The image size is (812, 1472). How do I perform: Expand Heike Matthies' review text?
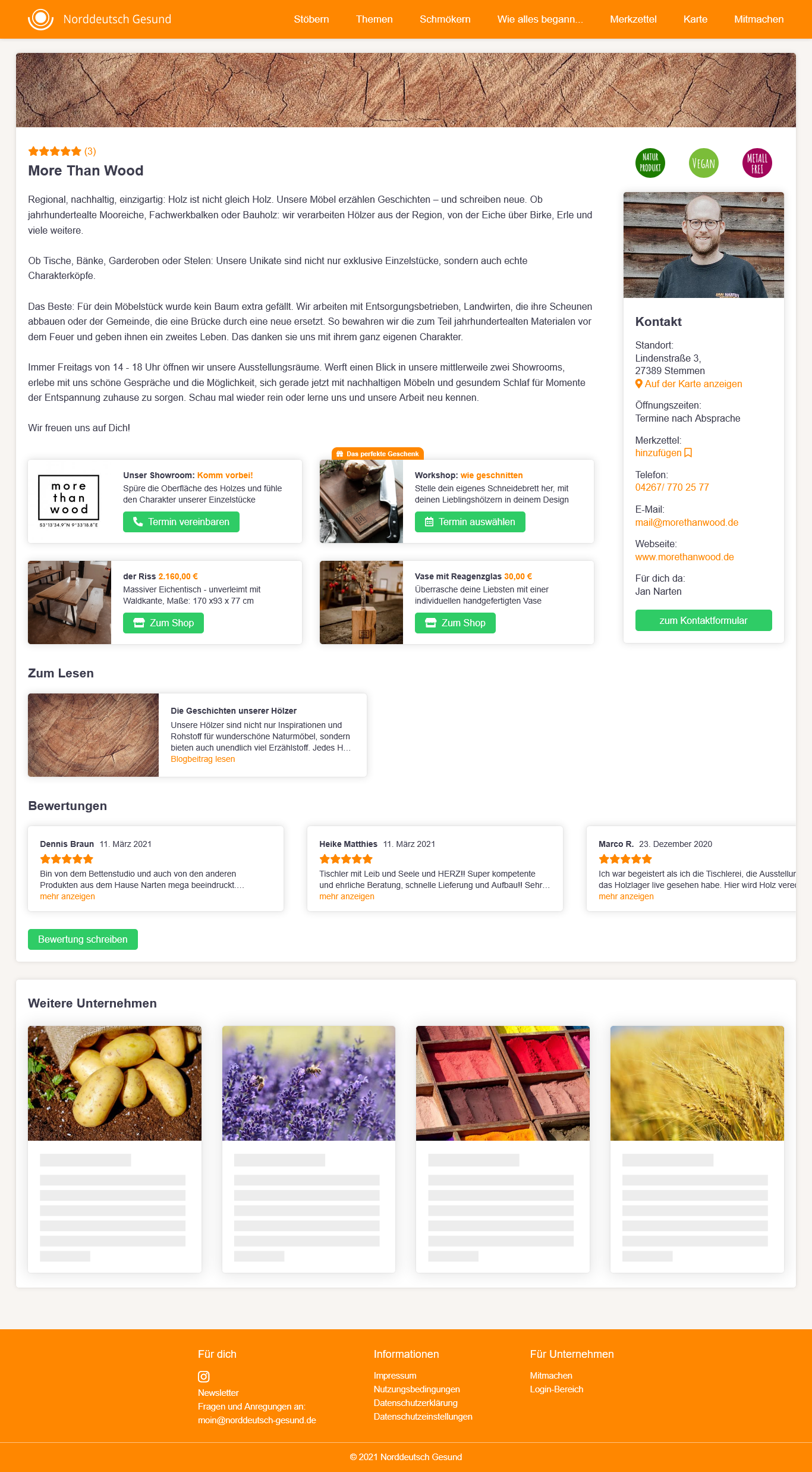[347, 896]
